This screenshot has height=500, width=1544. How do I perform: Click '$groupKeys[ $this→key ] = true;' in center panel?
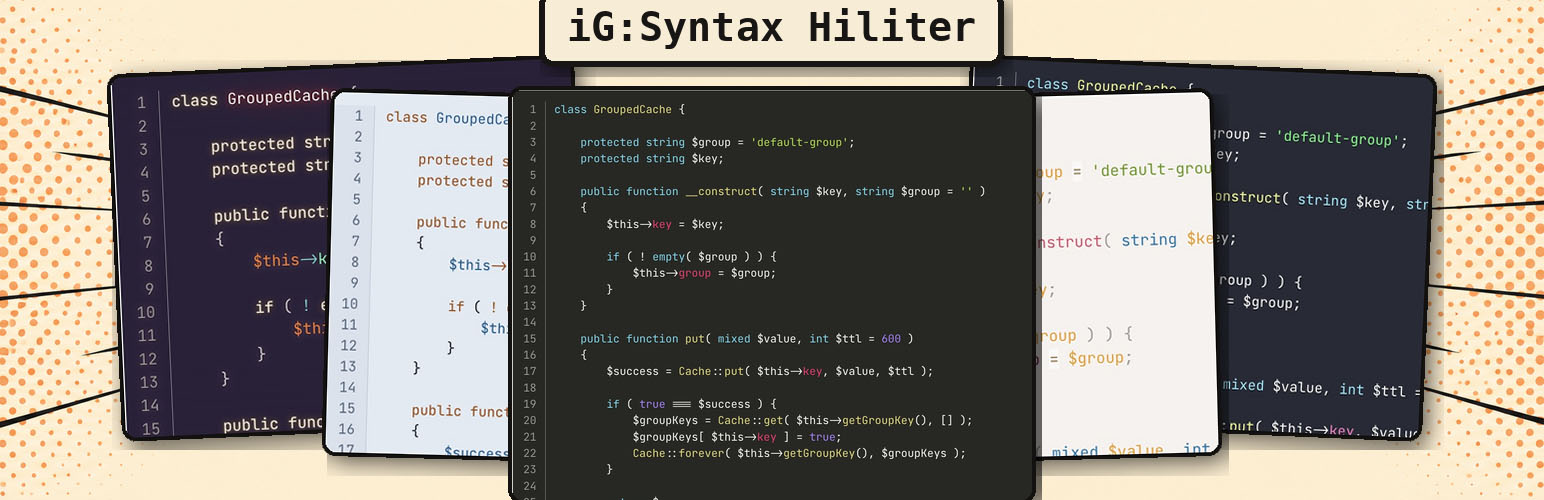737,437
